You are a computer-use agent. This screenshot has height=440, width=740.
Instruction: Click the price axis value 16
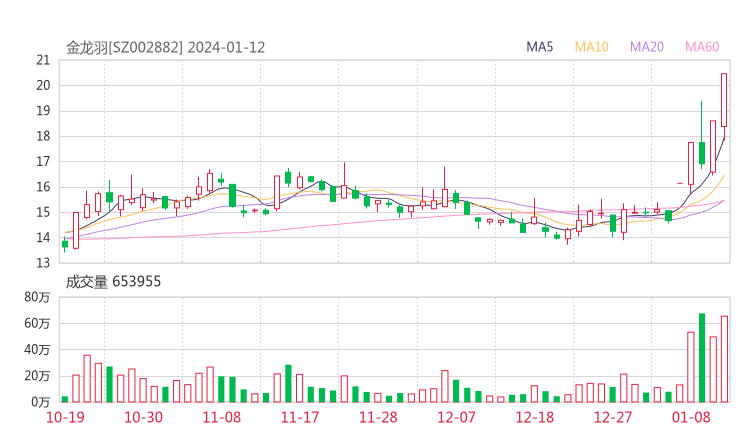(x=43, y=187)
